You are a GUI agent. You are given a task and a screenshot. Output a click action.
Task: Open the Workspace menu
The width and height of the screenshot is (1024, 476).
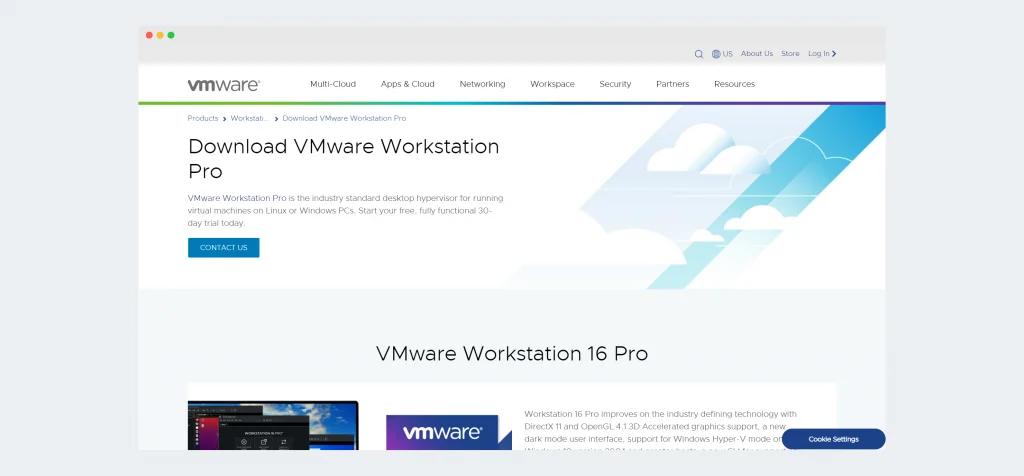(552, 84)
